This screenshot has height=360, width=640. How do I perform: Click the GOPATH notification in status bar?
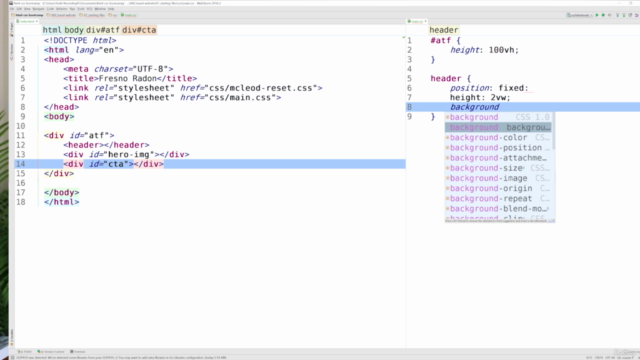[121, 358]
